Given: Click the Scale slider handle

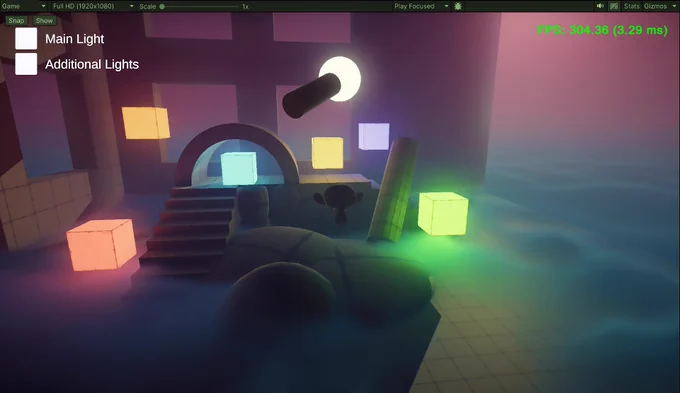Looking at the screenshot, I should tap(162, 7).
